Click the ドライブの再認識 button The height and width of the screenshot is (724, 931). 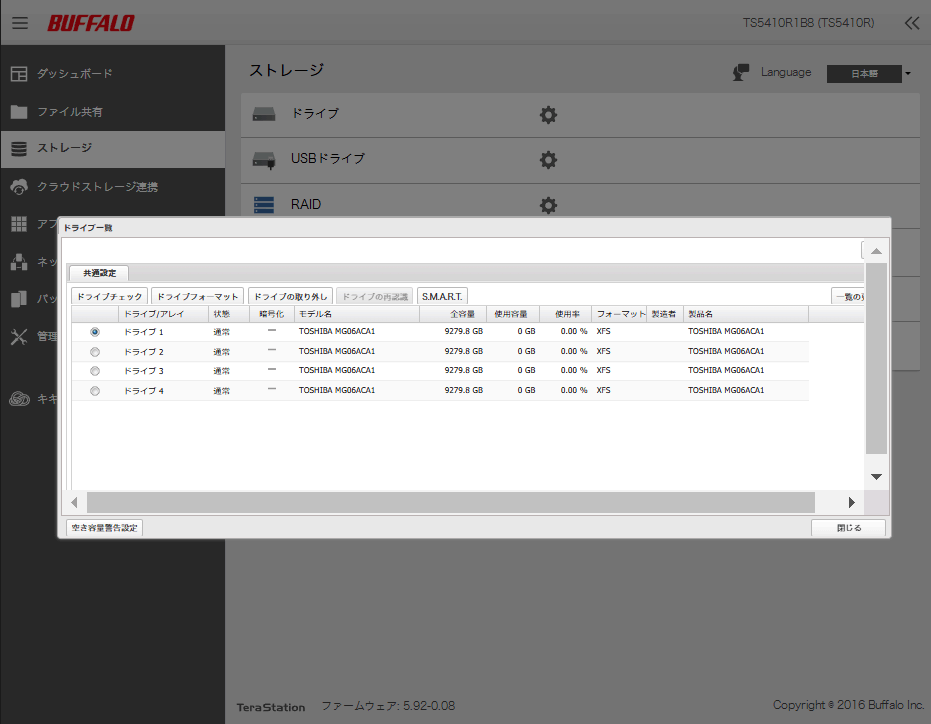[375, 296]
